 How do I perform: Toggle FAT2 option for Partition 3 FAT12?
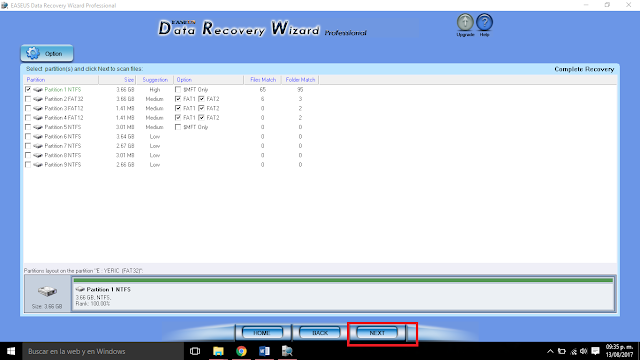coord(201,108)
